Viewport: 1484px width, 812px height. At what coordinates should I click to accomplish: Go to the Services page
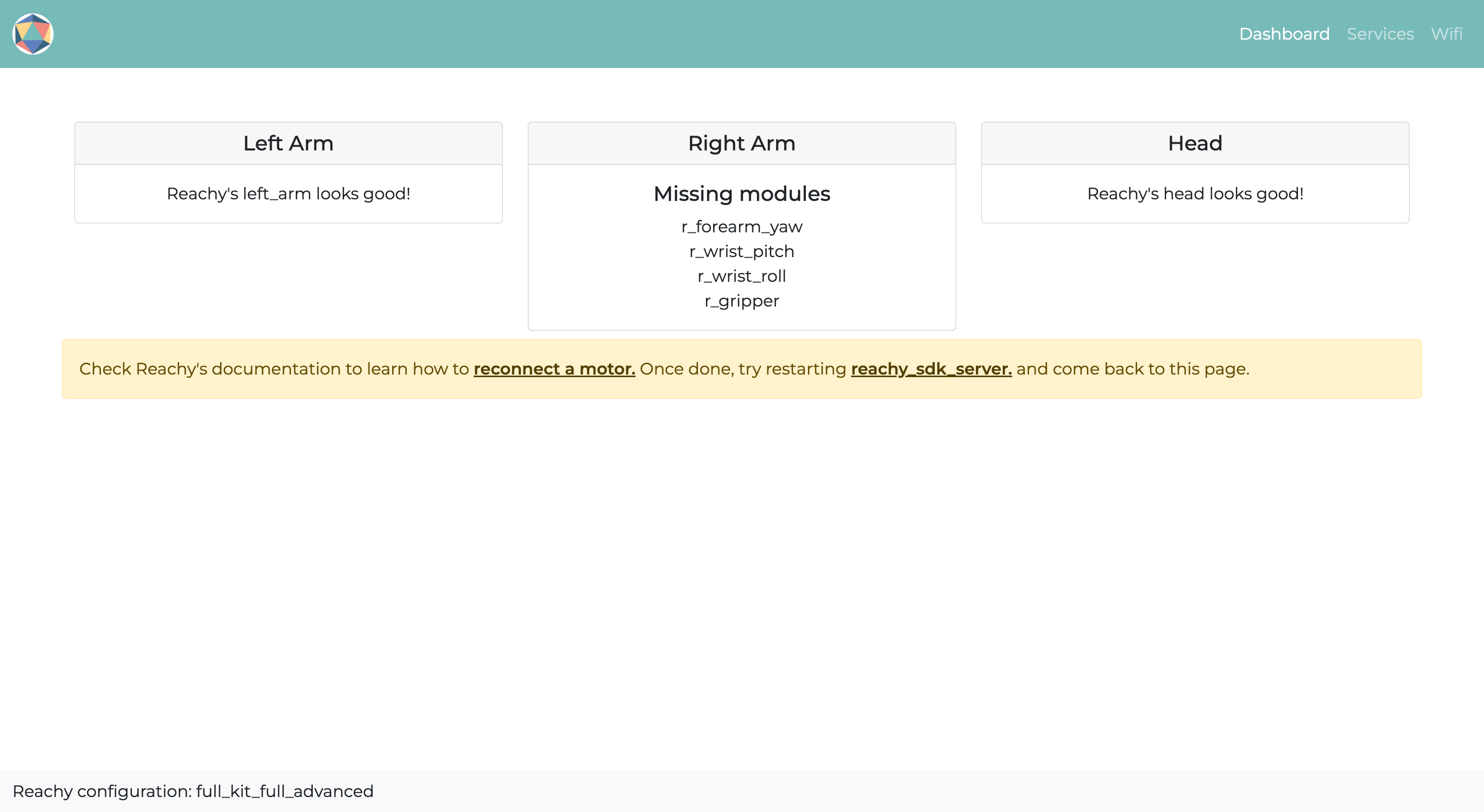point(1380,34)
